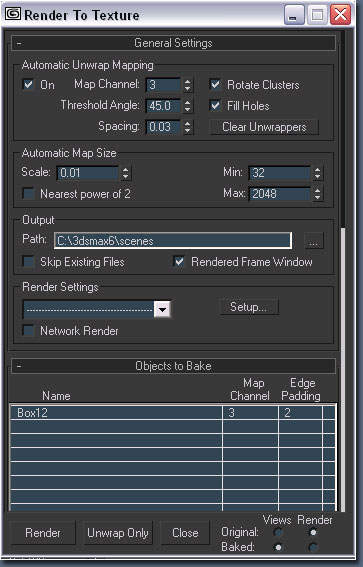Click the Max map size spinner
Screen dimensions: 363x567
[317, 194]
